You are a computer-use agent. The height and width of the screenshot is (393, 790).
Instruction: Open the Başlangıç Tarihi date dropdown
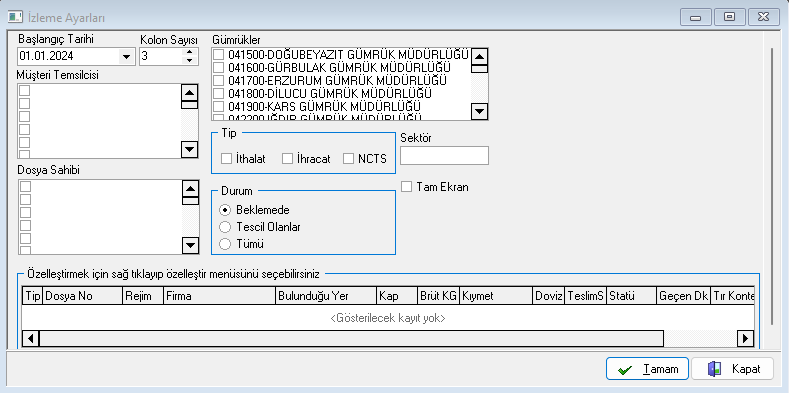click(x=126, y=56)
